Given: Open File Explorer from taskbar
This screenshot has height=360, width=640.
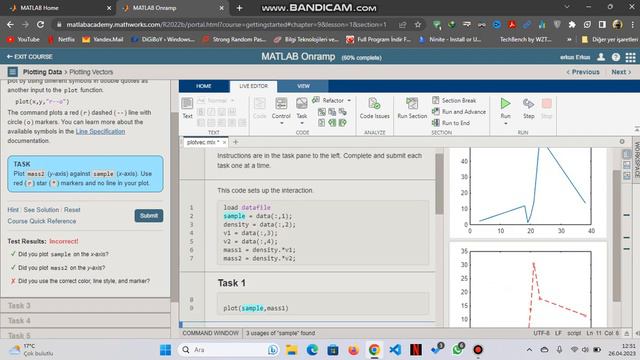Looking at the screenshot, I should [291, 350].
